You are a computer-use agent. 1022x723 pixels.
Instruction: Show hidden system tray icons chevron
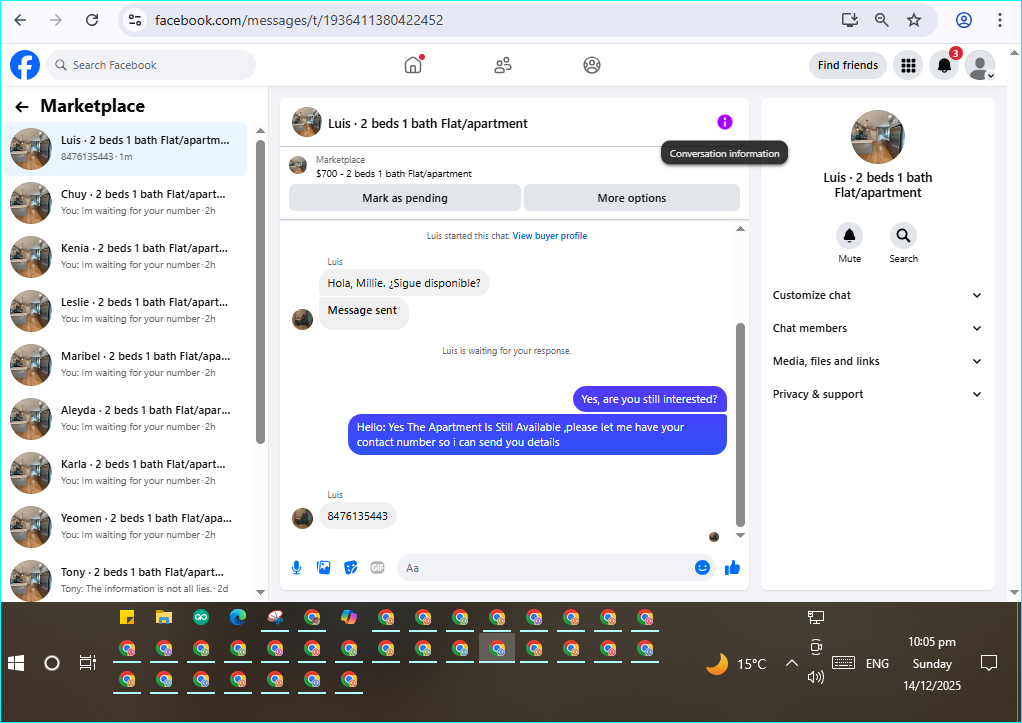(791, 664)
